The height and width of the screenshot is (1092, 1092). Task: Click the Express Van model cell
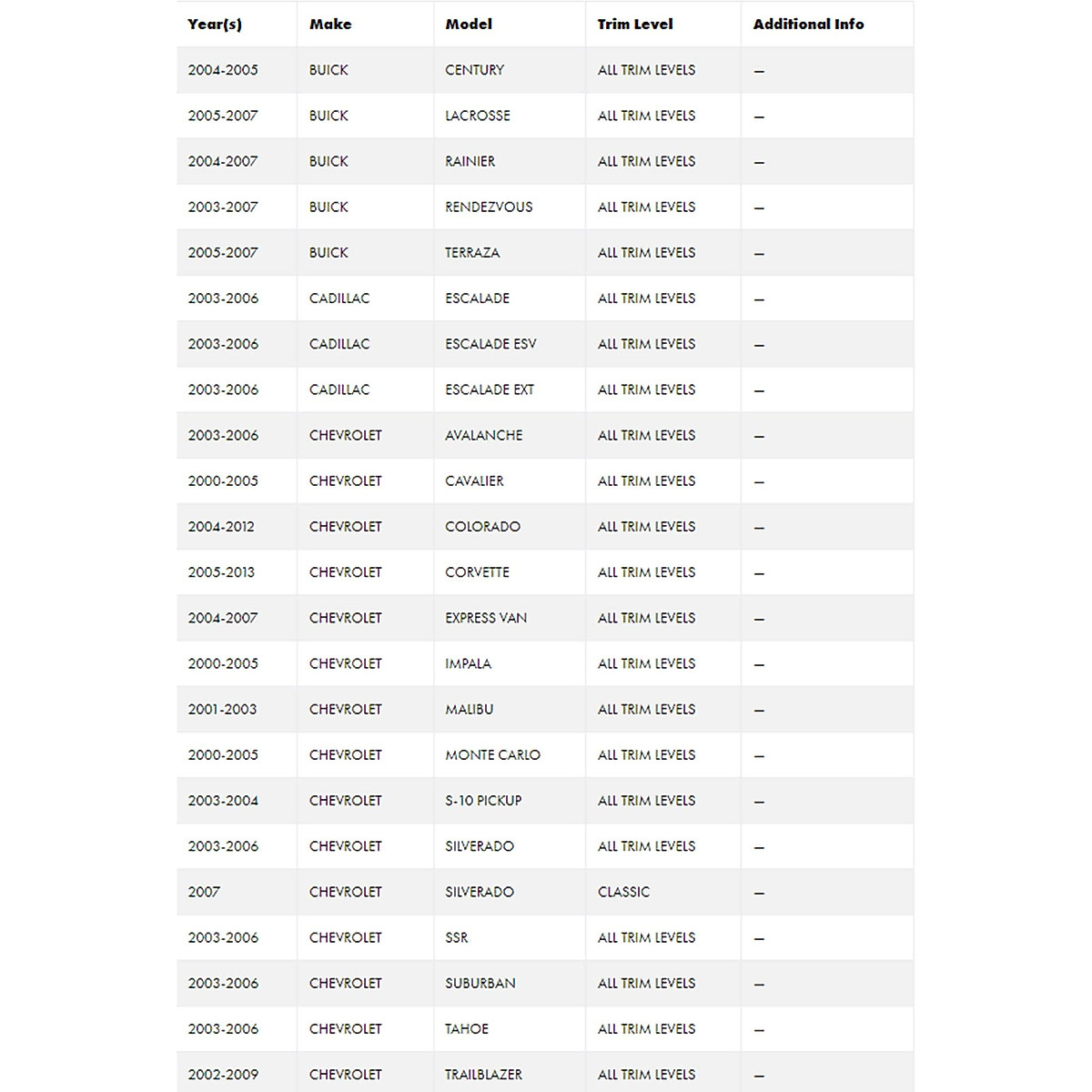[x=486, y=618]
